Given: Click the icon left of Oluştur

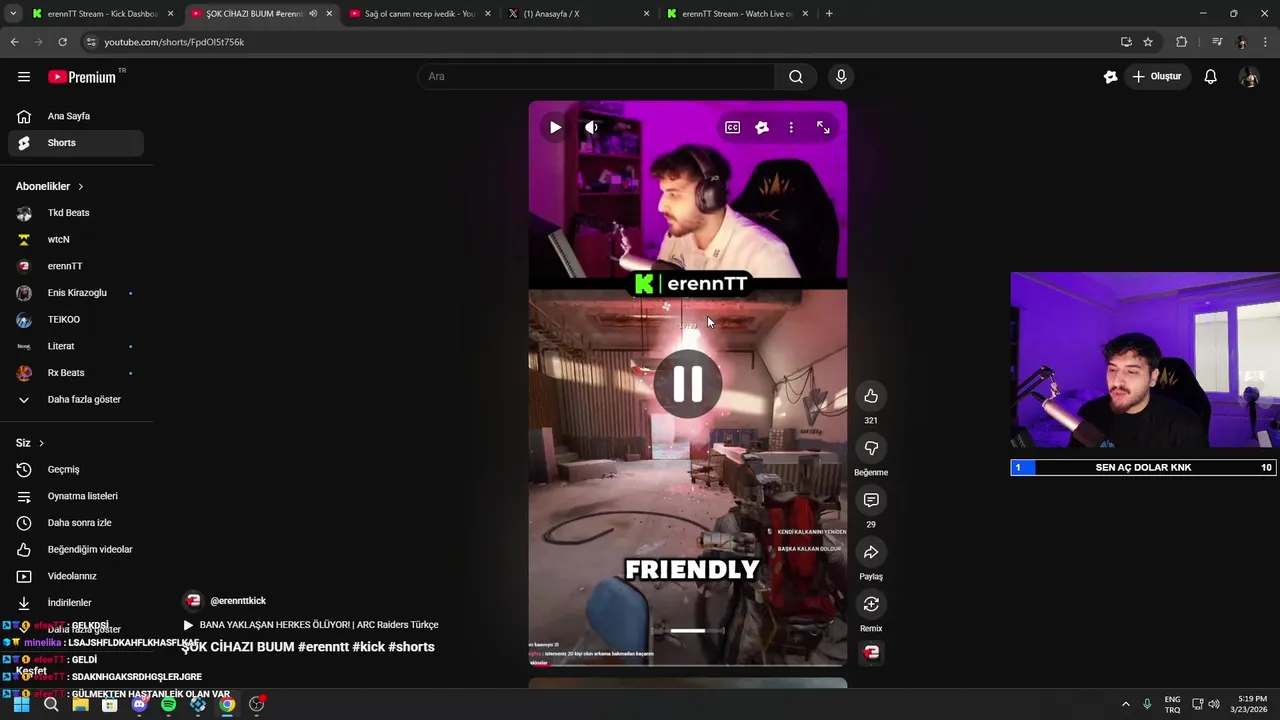Looking at the screenshot, I should tap(1110, 77).
